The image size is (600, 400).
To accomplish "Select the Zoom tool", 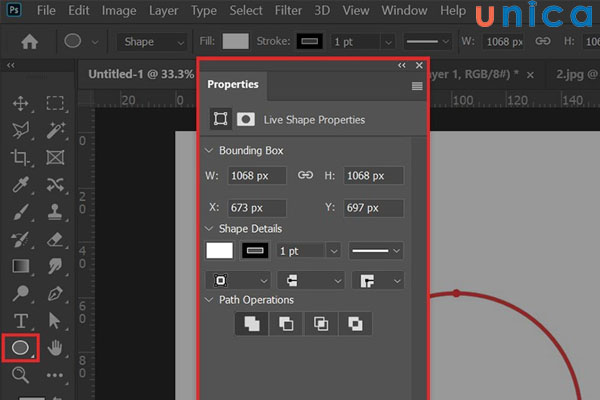I will tap(21, 375).
